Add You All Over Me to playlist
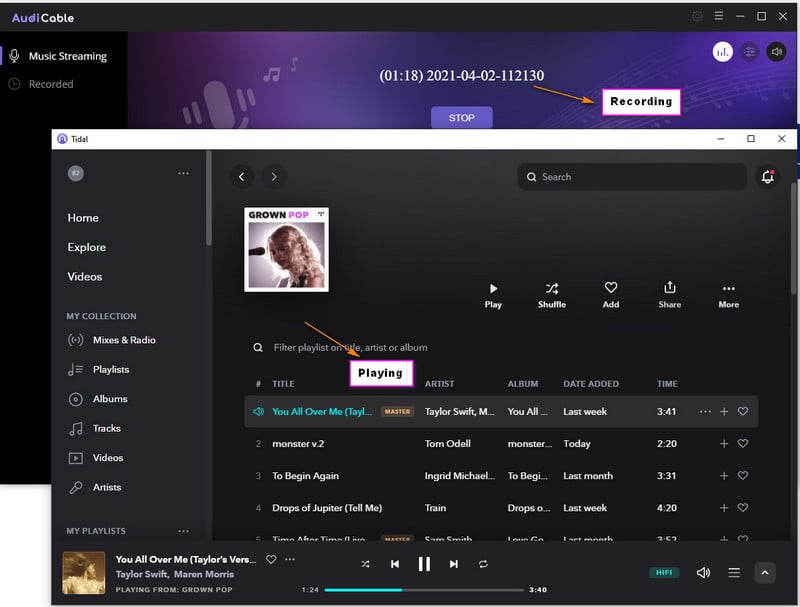800x607 pixels. click(x=723, y=412)
